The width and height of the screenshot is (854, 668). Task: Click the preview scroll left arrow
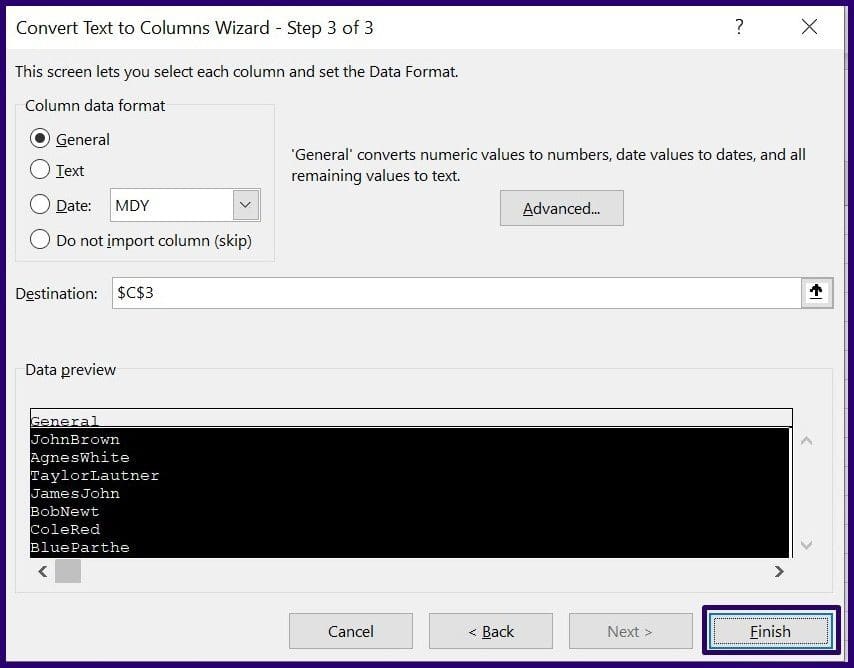coord(42,571)
